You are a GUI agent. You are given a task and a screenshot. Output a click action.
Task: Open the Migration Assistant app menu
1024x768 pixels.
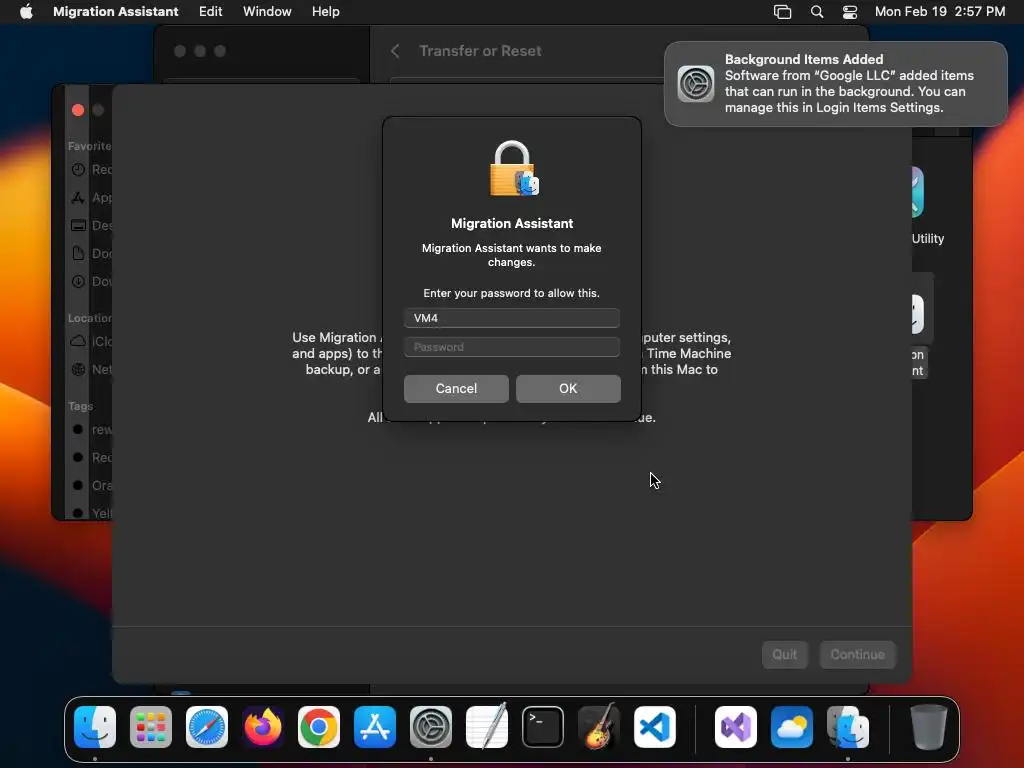point(116,12)
